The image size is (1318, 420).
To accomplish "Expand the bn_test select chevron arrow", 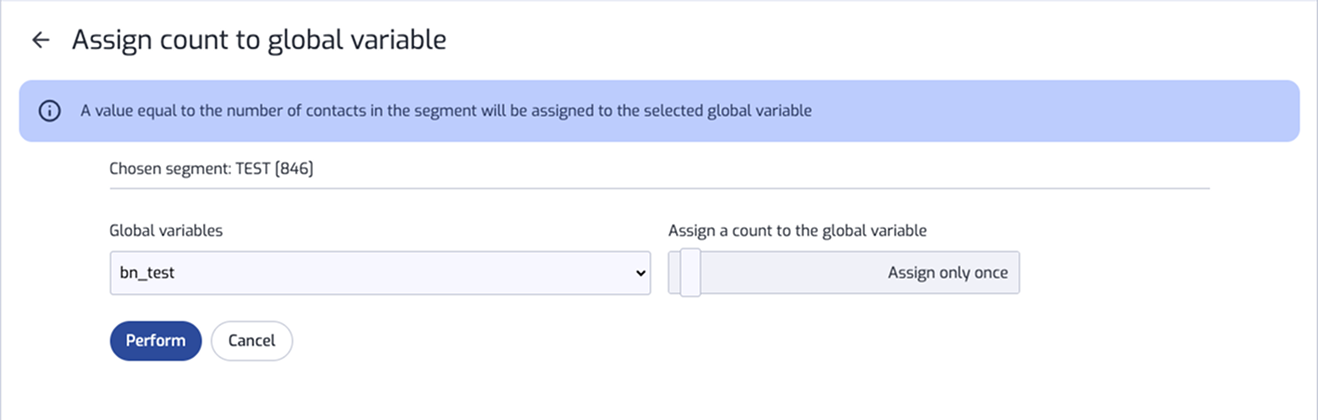I will pyautogui.click(x=641, y=273).
